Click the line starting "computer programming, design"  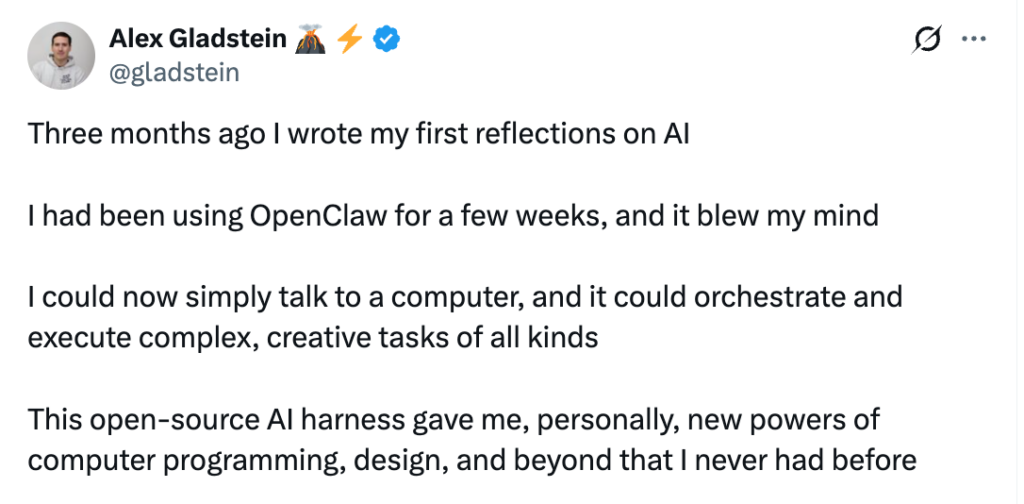(x=472, y=461)
